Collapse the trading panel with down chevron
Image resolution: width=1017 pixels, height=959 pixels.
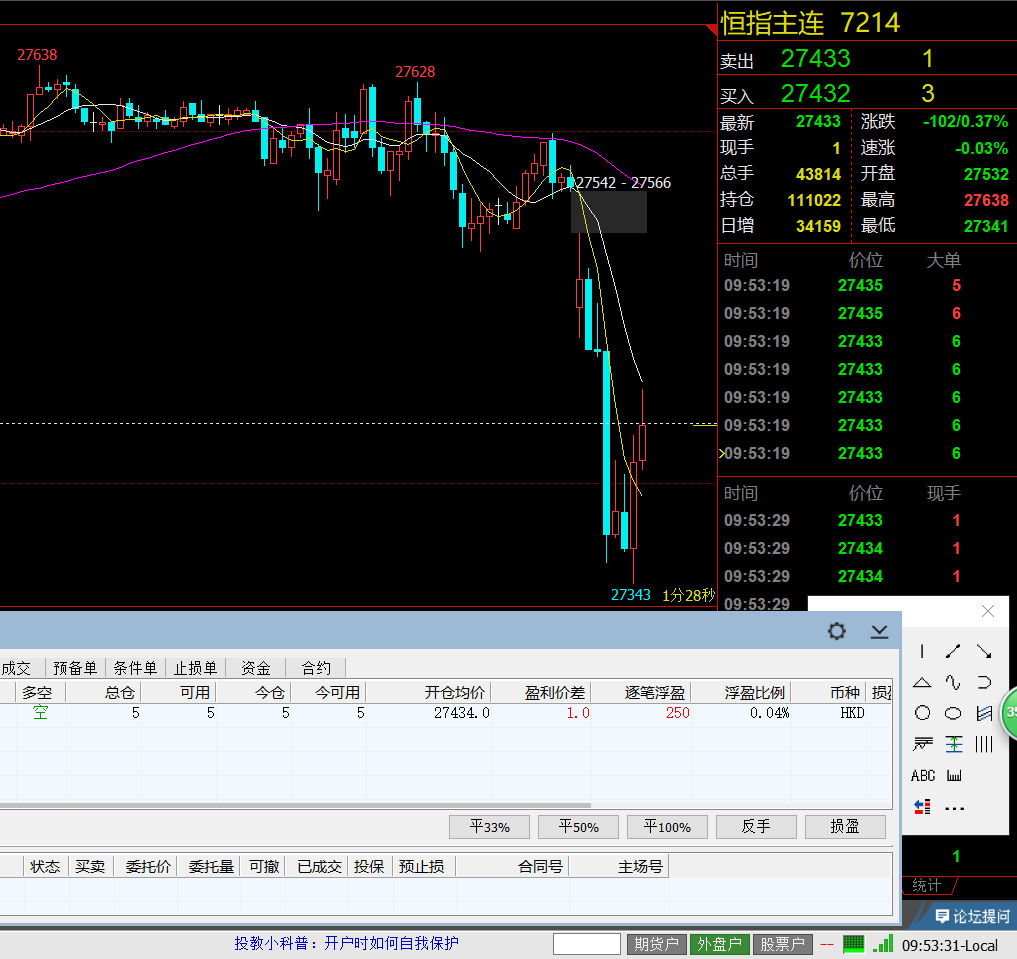(879, 631)
